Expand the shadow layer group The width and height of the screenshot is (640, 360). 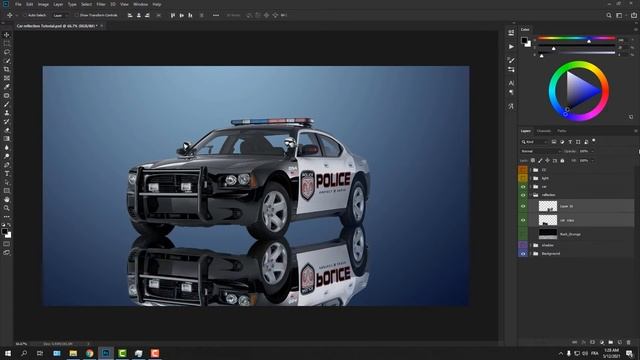(x=531, y=245)
